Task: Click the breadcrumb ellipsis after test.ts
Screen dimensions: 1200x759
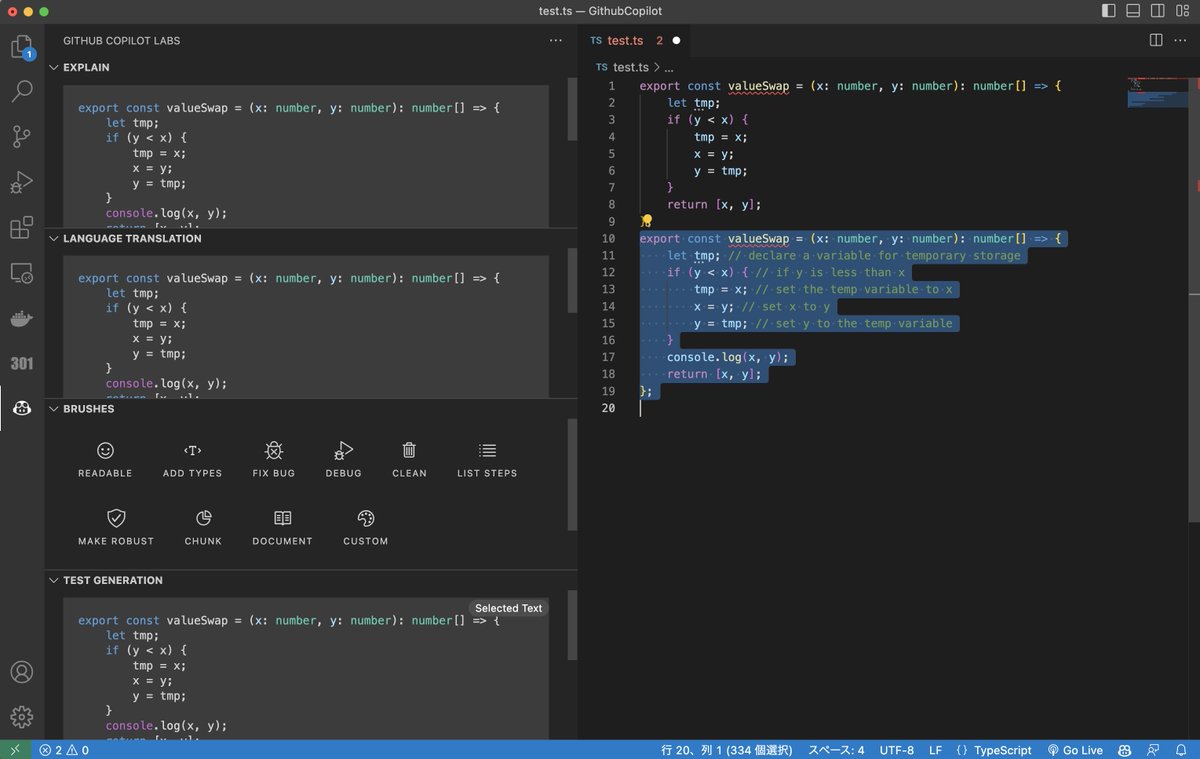Action: (669, 67)
